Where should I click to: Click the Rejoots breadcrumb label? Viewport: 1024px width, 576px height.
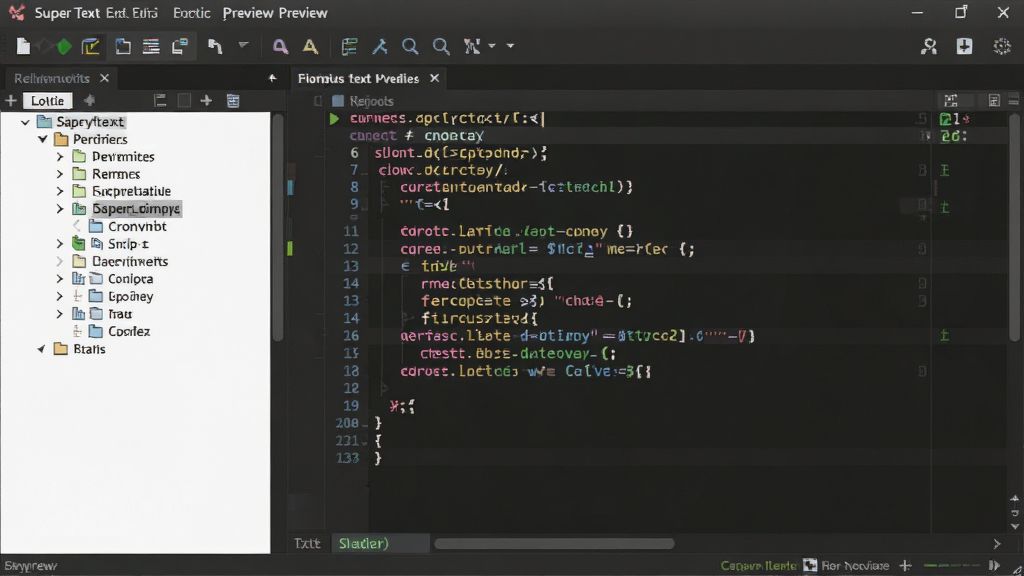pos(372,101)
